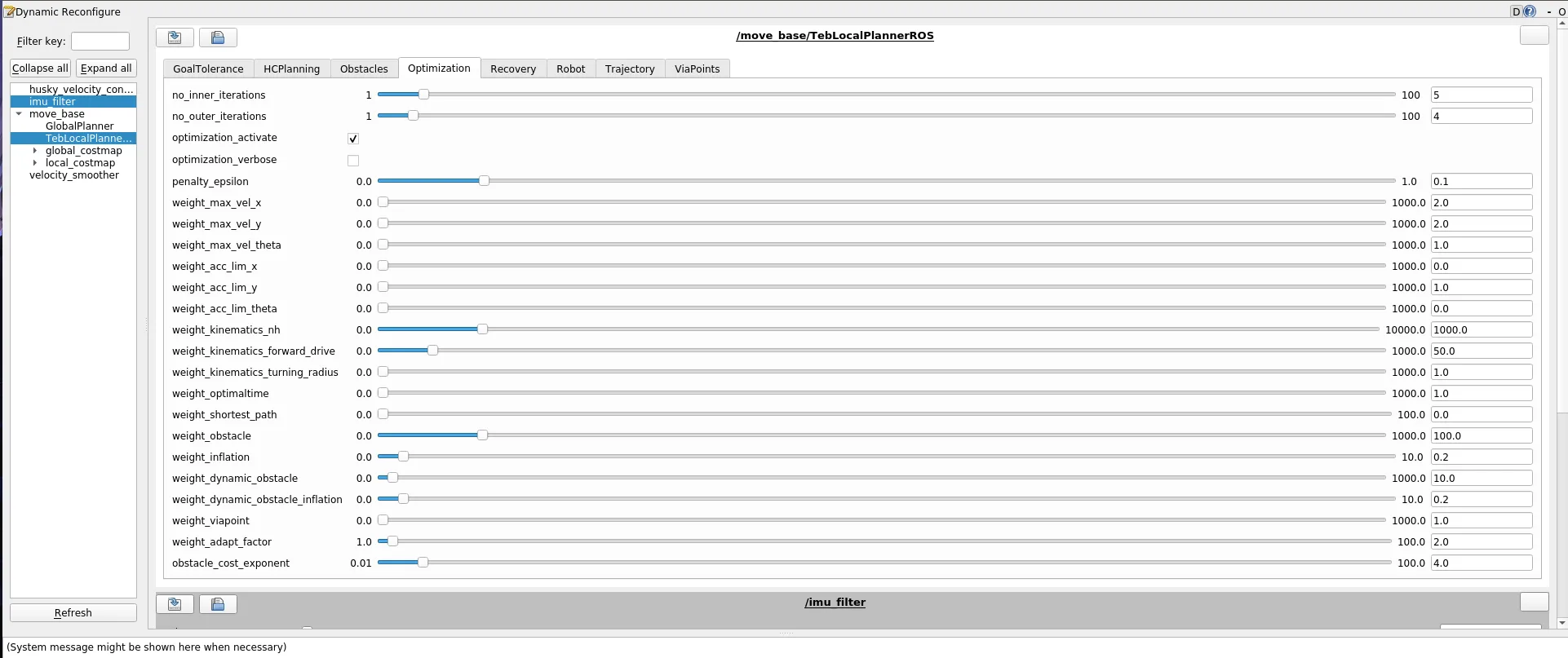Click the D dock toggle button
This screenshot has height=658, width=1568.
click(1516, 11)
